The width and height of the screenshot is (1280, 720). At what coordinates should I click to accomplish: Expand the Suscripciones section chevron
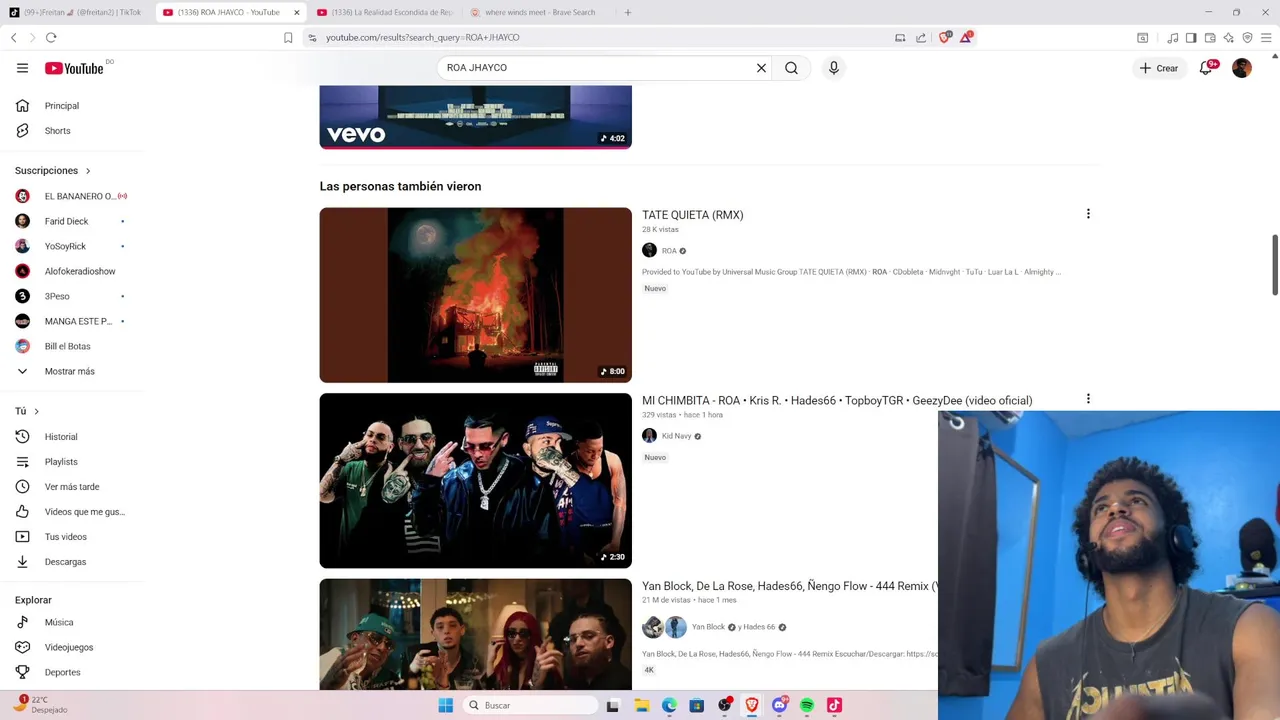click(88, 171)
